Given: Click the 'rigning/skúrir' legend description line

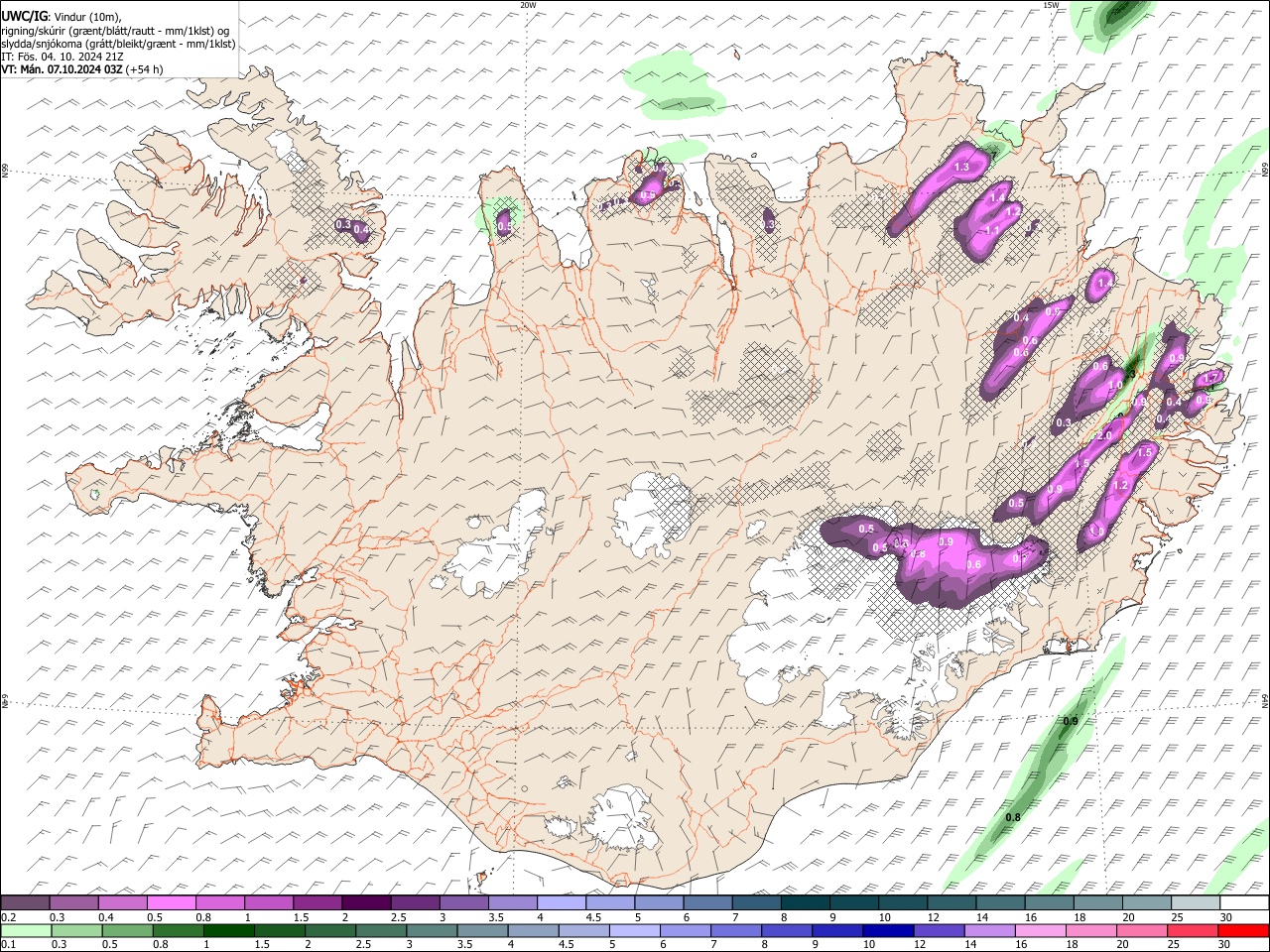Looking at the screenshot, I should point(114,30).
